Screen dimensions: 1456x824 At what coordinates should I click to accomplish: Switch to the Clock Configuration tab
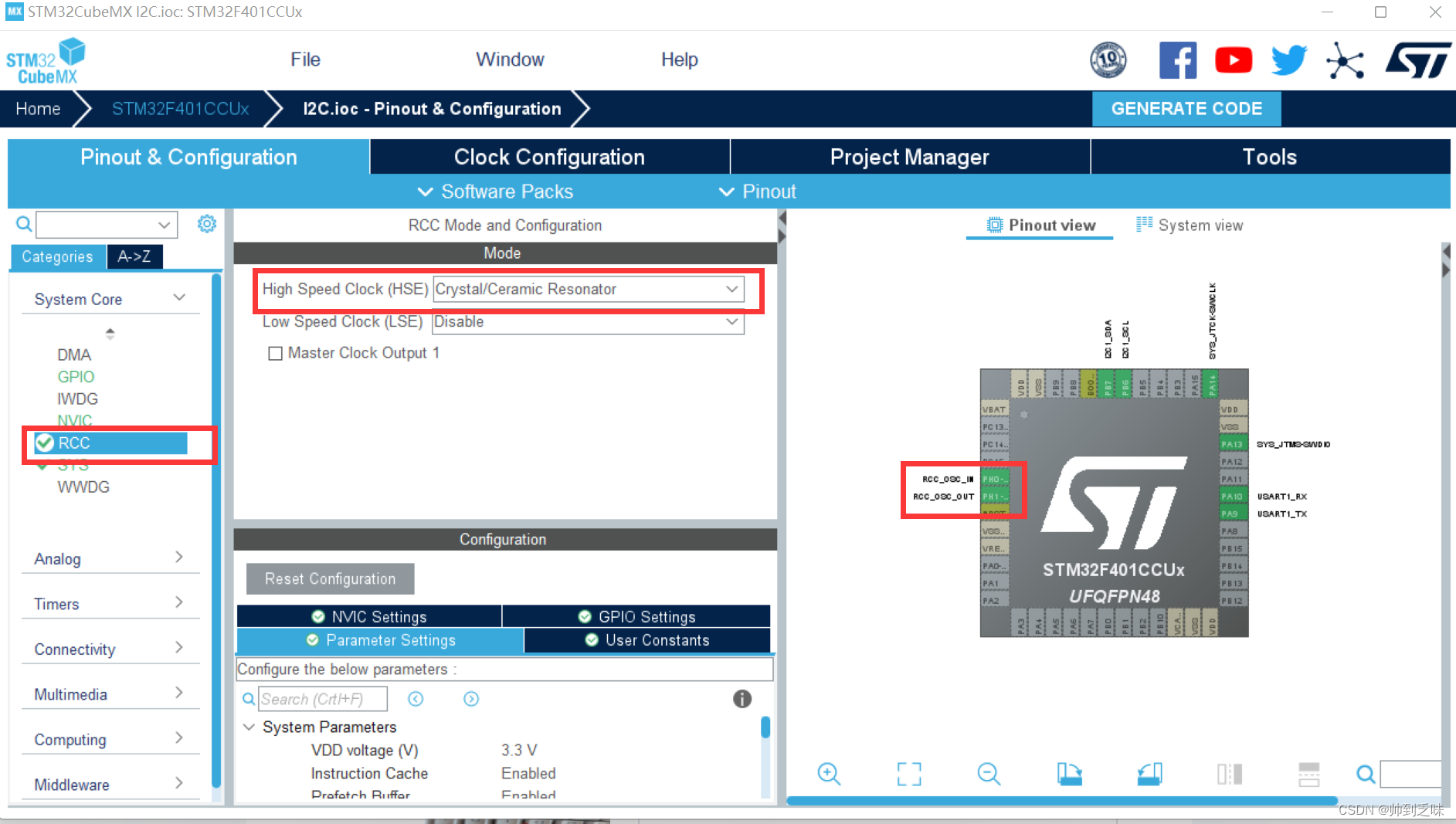(549, 157)
